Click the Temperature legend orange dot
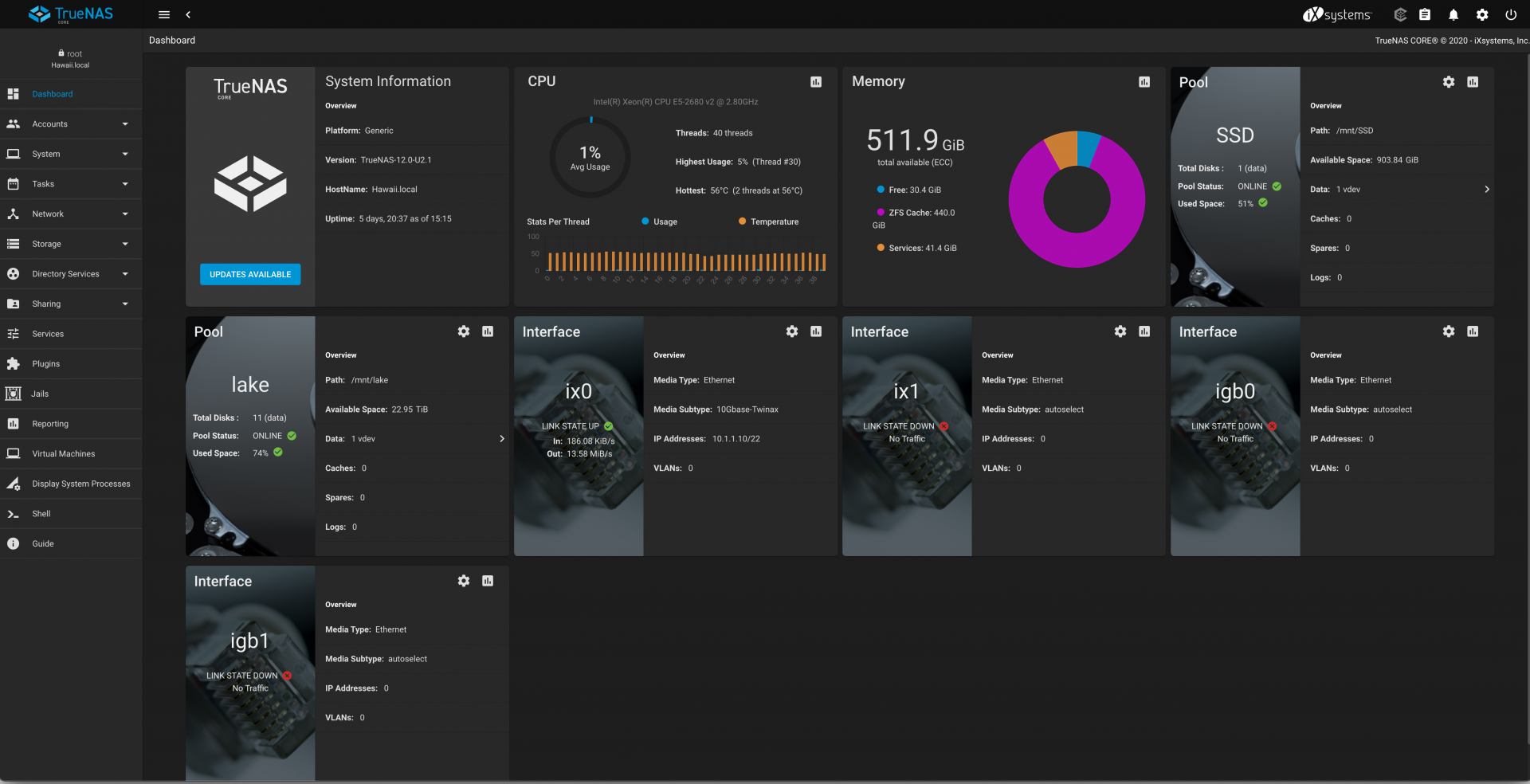Screen dimensions: 1530x784 pos(742,221)
